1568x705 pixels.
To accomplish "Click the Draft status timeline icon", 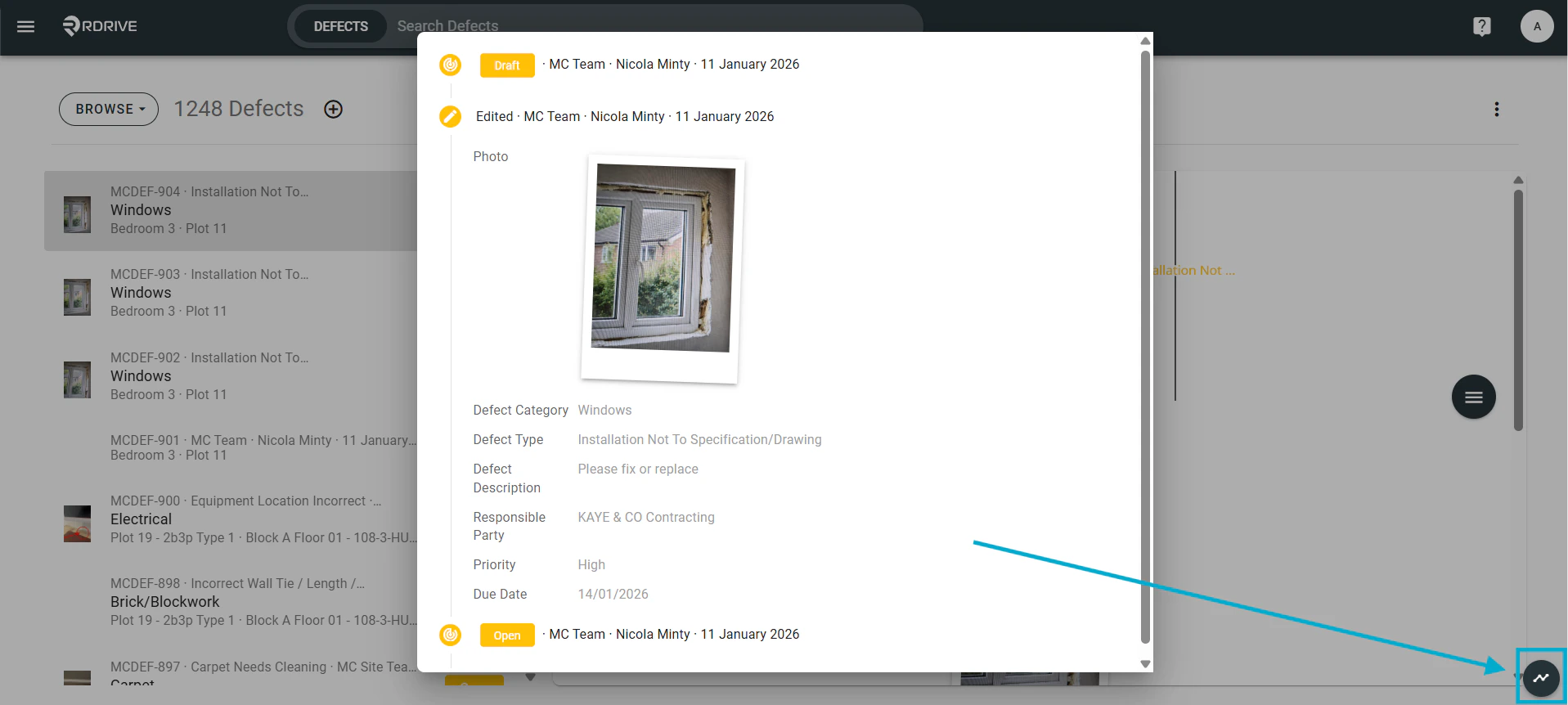I will 450,65.
